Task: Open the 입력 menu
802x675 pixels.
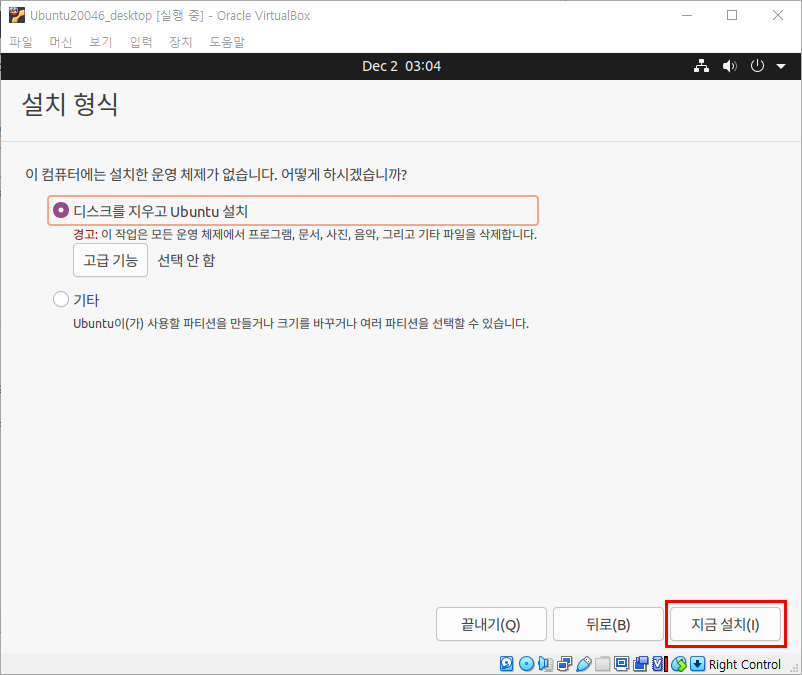Action: tap(141, 42)
